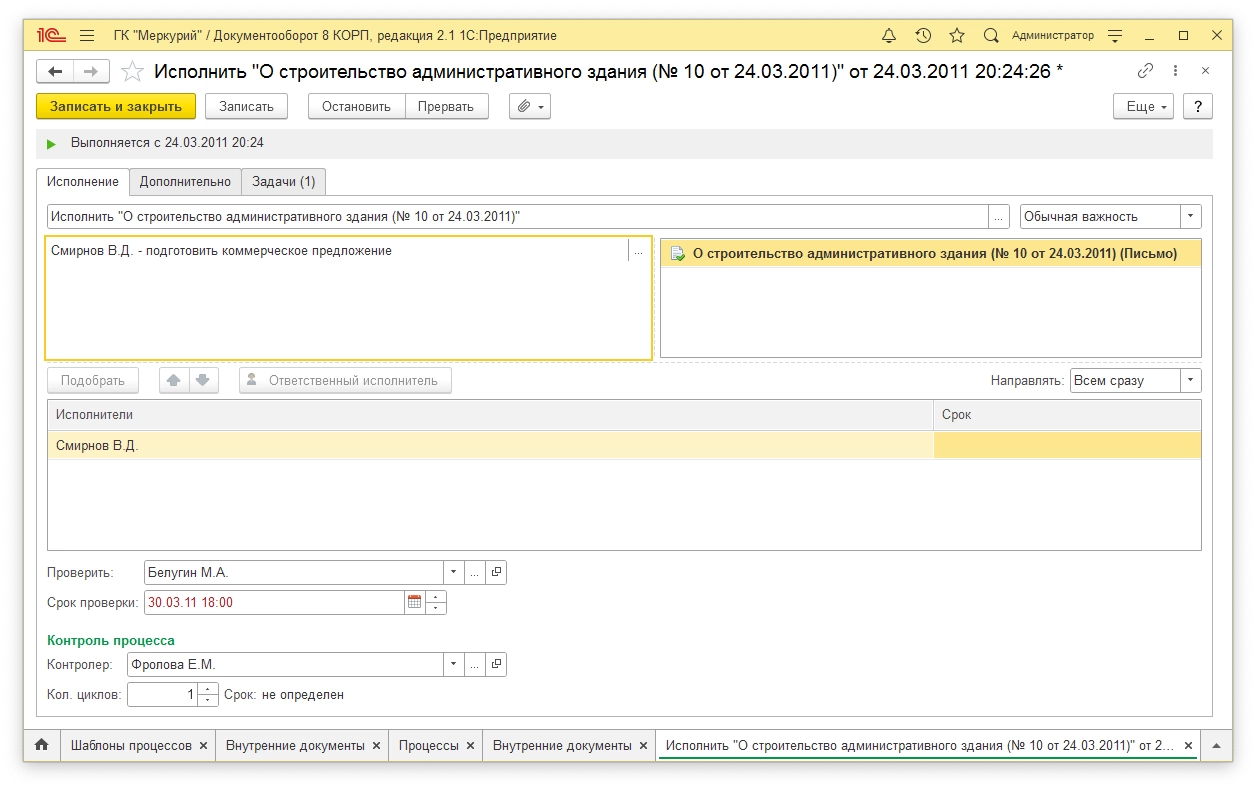Move executor down arrow button

point(203,380)
